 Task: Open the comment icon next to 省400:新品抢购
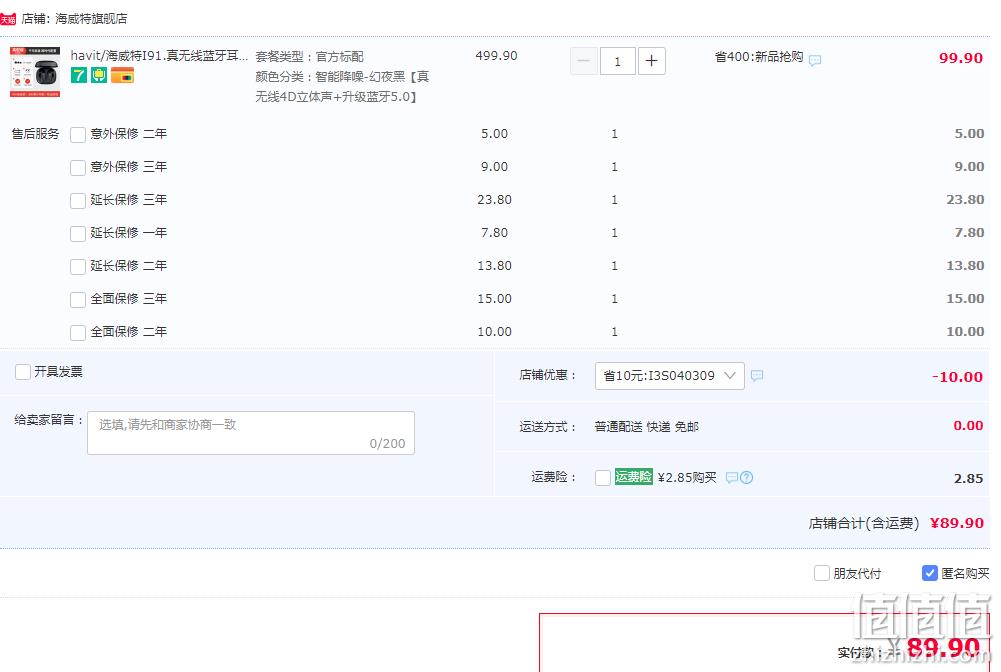(x=815, y=61)
